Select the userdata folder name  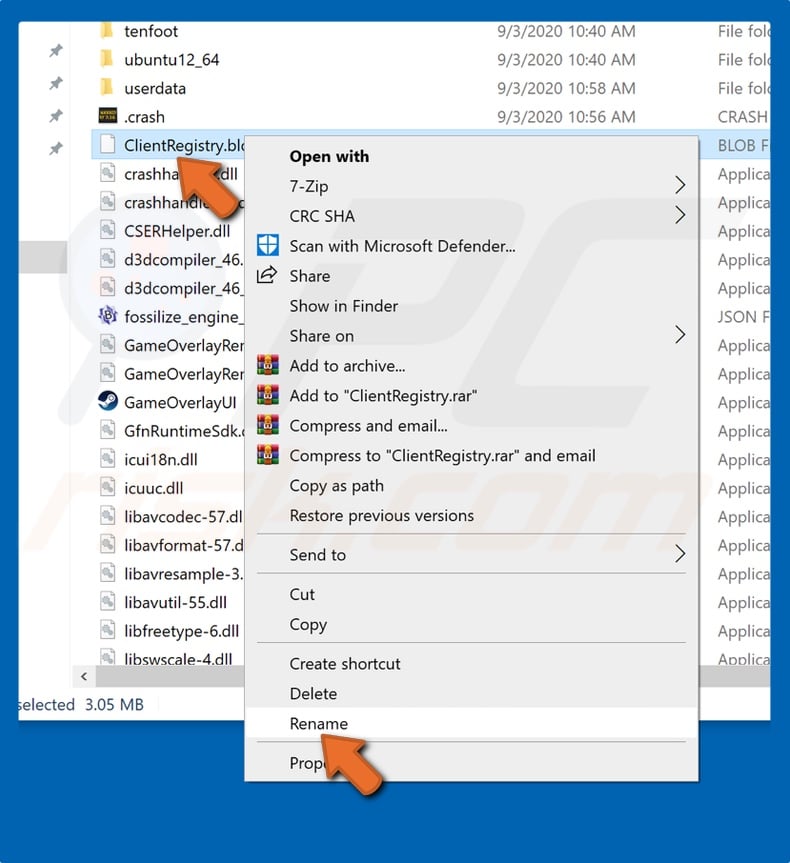(155, 88)
